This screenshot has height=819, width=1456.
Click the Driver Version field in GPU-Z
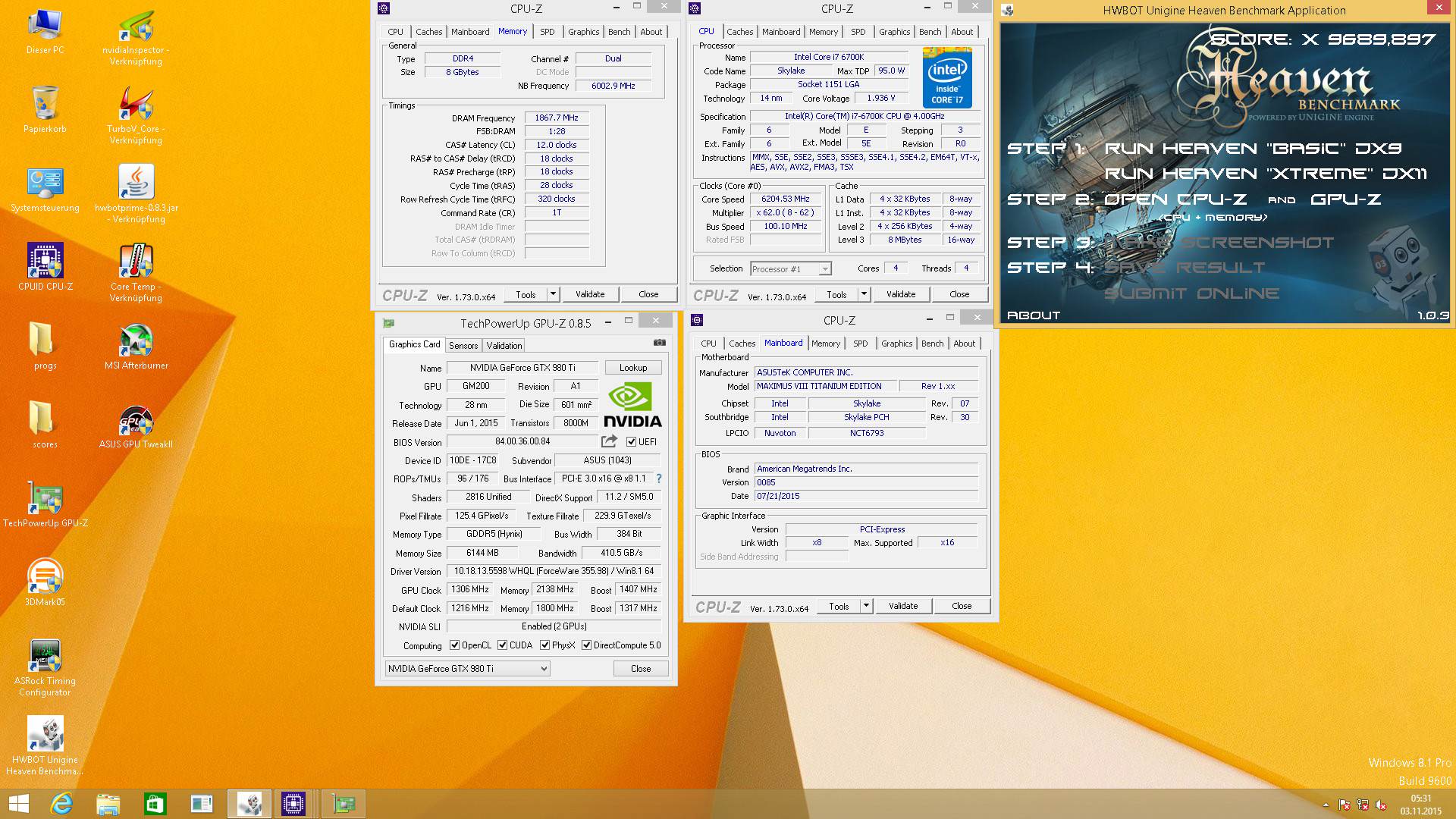tap(554, 571)
